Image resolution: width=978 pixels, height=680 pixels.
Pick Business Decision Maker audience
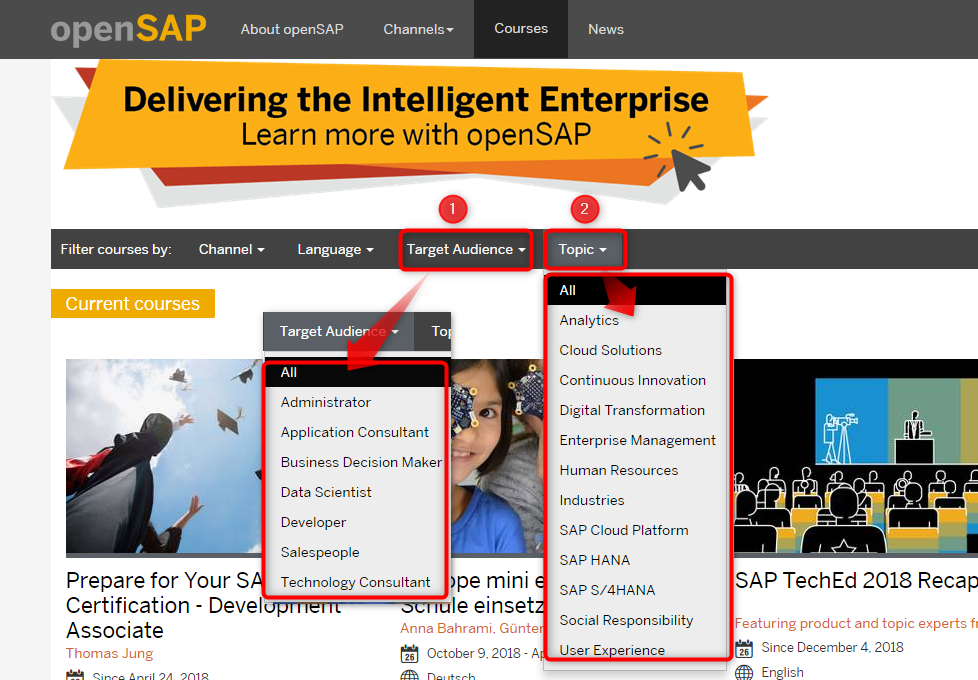tap(356, 462)
